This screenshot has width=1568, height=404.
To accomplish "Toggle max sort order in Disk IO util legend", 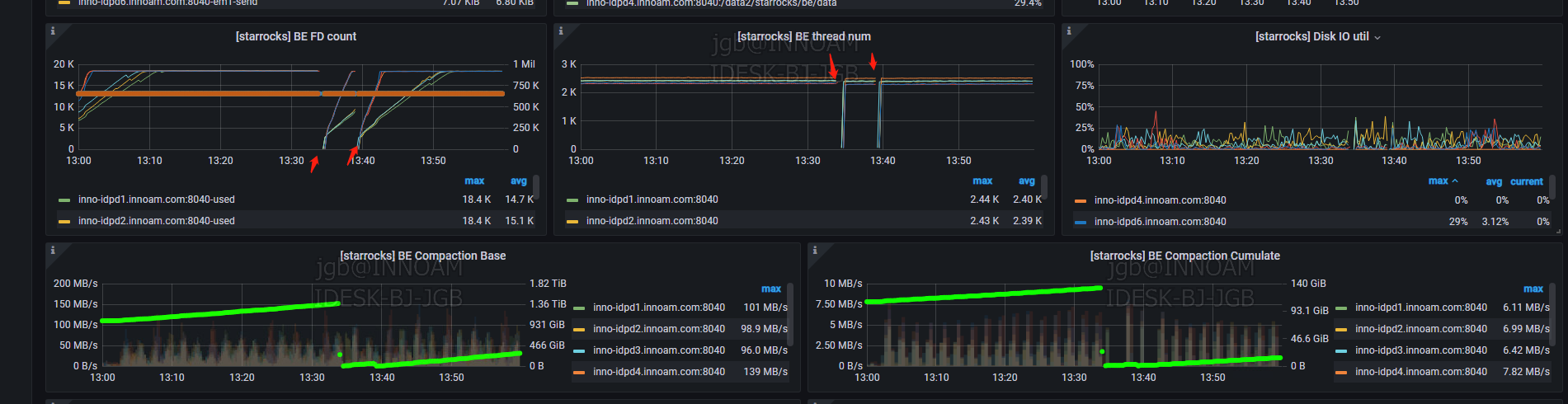I will click(1443, 181).
